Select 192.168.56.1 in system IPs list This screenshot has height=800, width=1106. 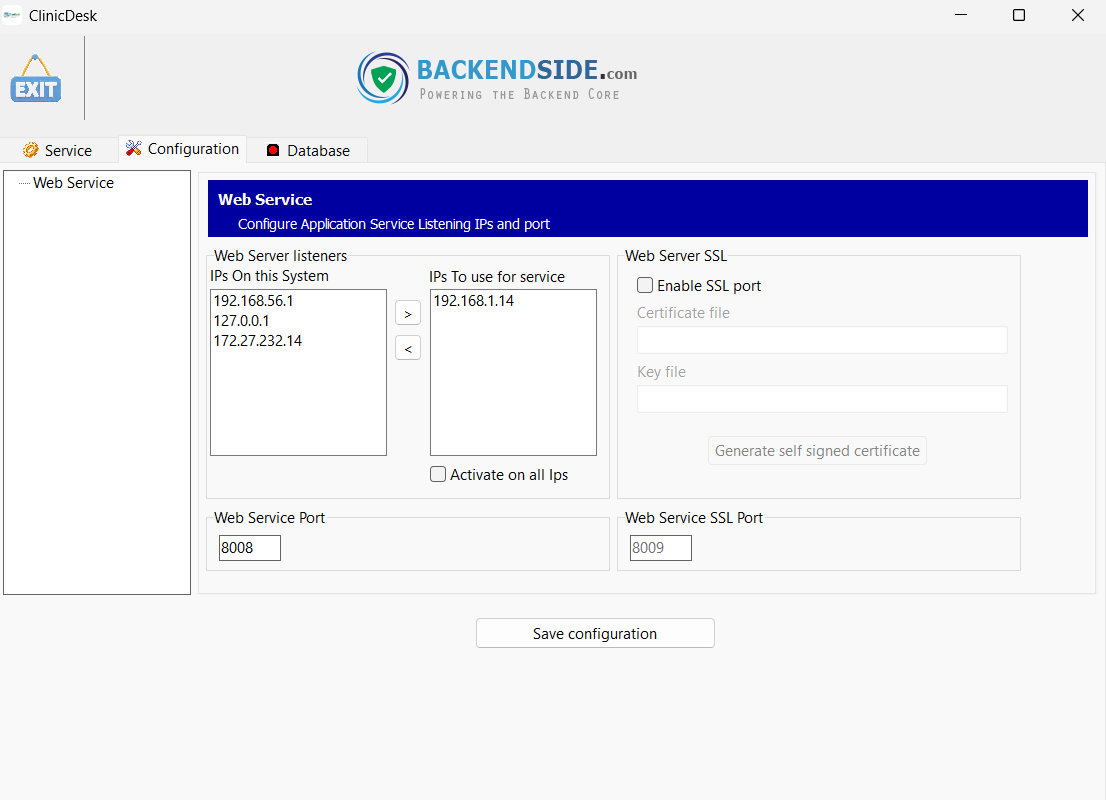(x=255, y=300)
